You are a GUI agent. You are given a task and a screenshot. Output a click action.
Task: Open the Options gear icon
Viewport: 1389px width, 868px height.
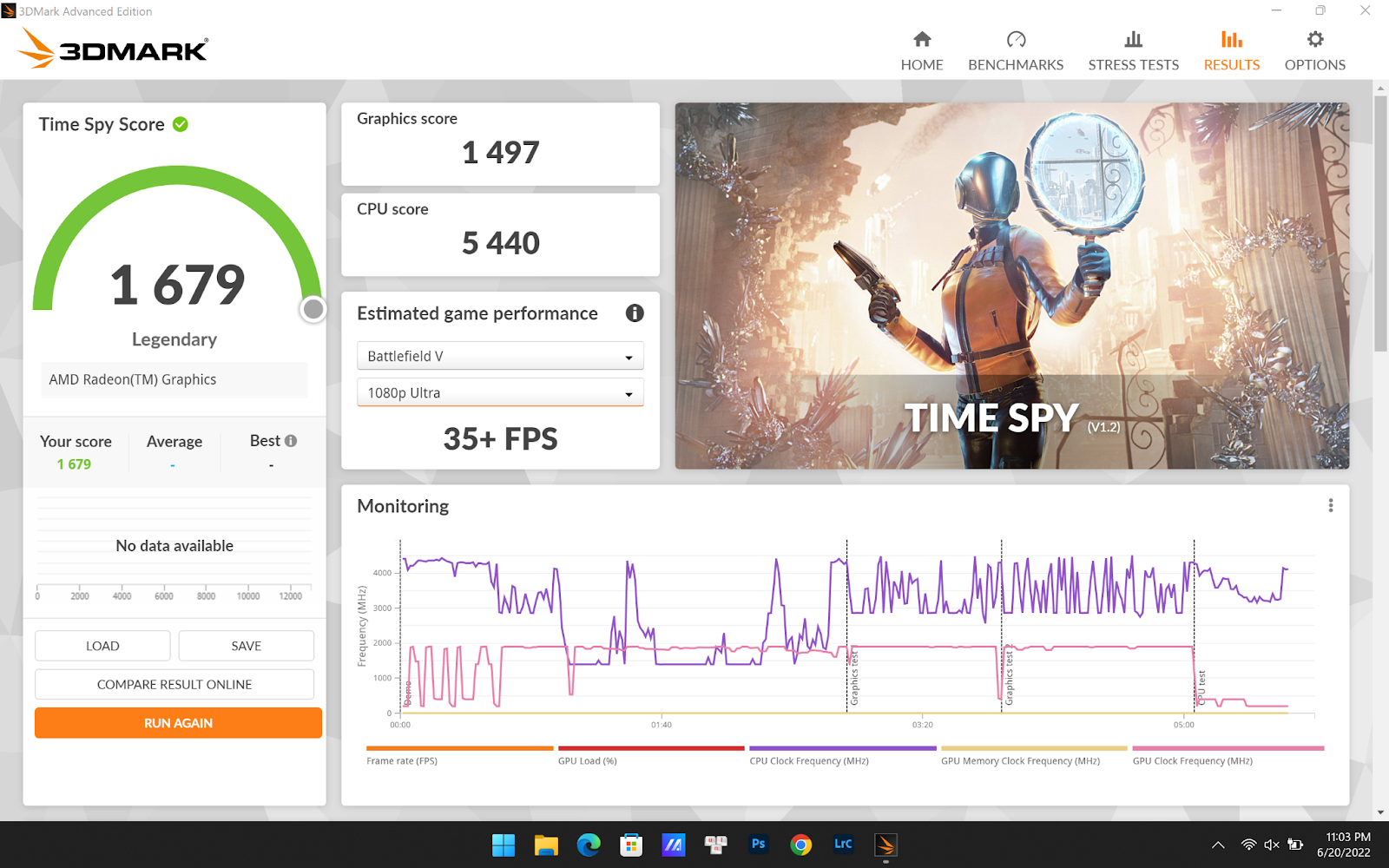(x=1315, y=39)
